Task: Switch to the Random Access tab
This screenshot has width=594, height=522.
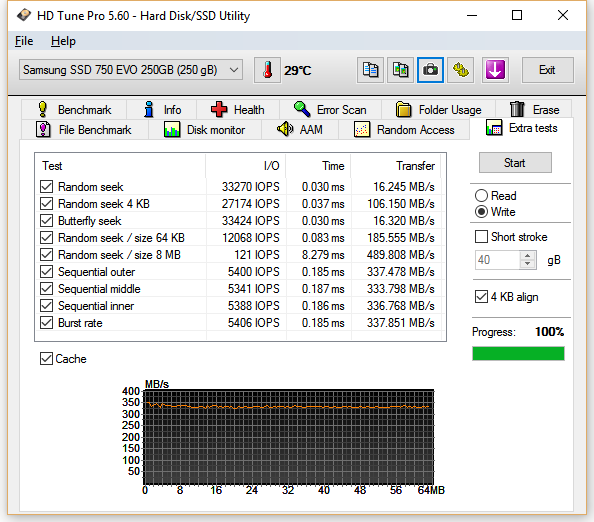Action: pyautogui.click(x=404, y=130)
